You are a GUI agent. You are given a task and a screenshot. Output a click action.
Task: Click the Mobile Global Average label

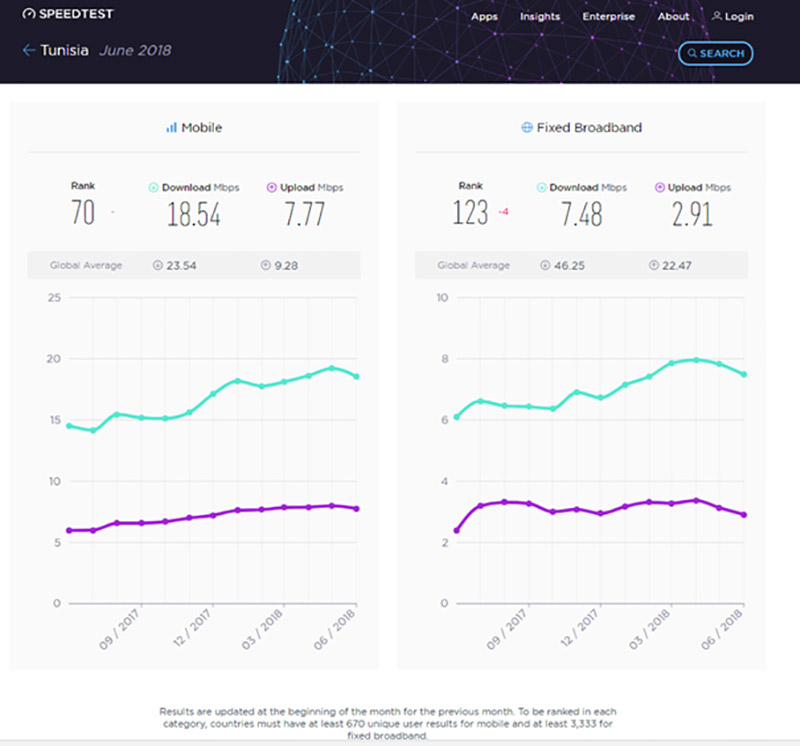tap(86, 265)
